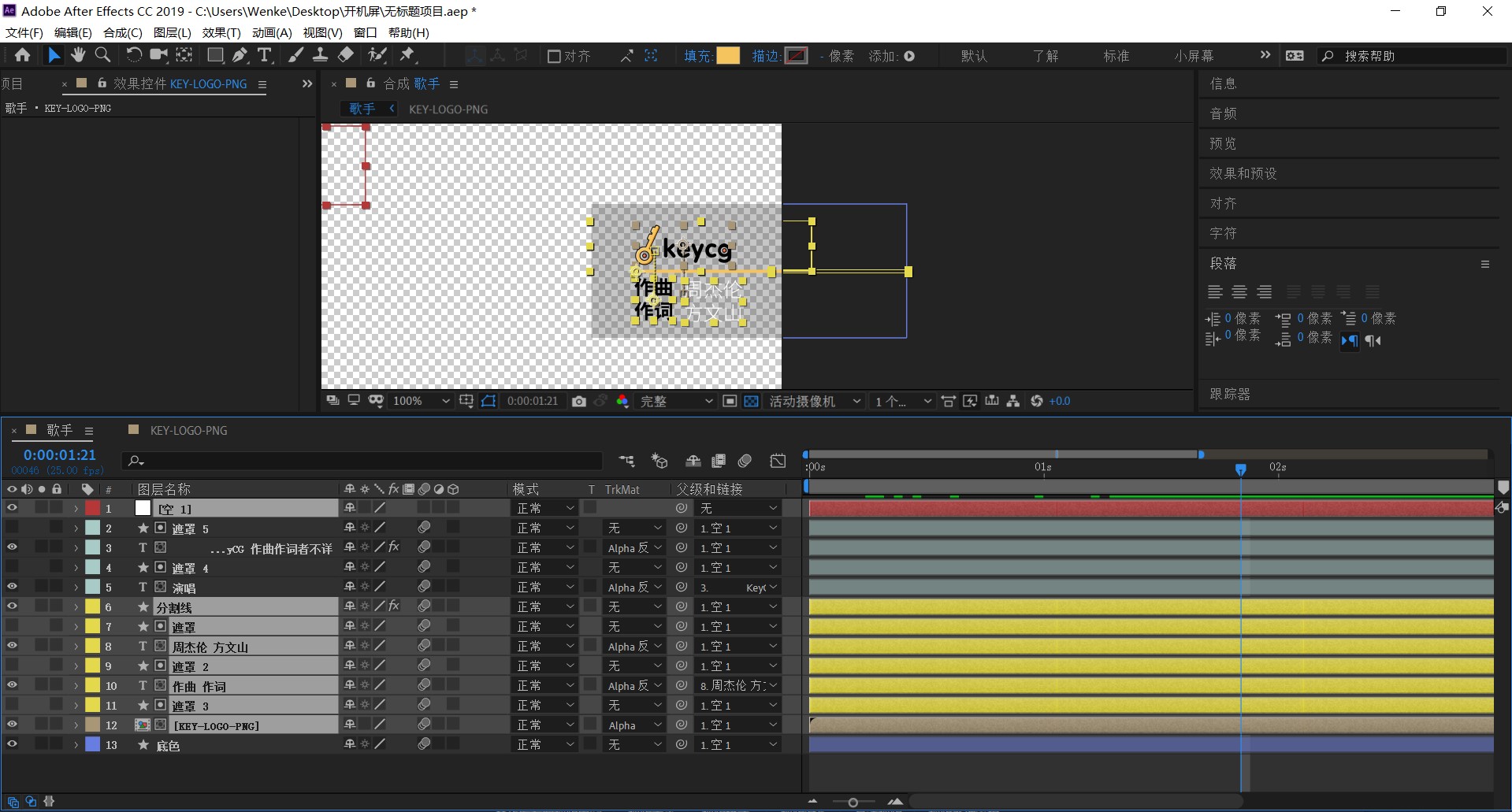
Task: Open blend mode dropdown for 空 1 layer
Action: coord(545,509)
